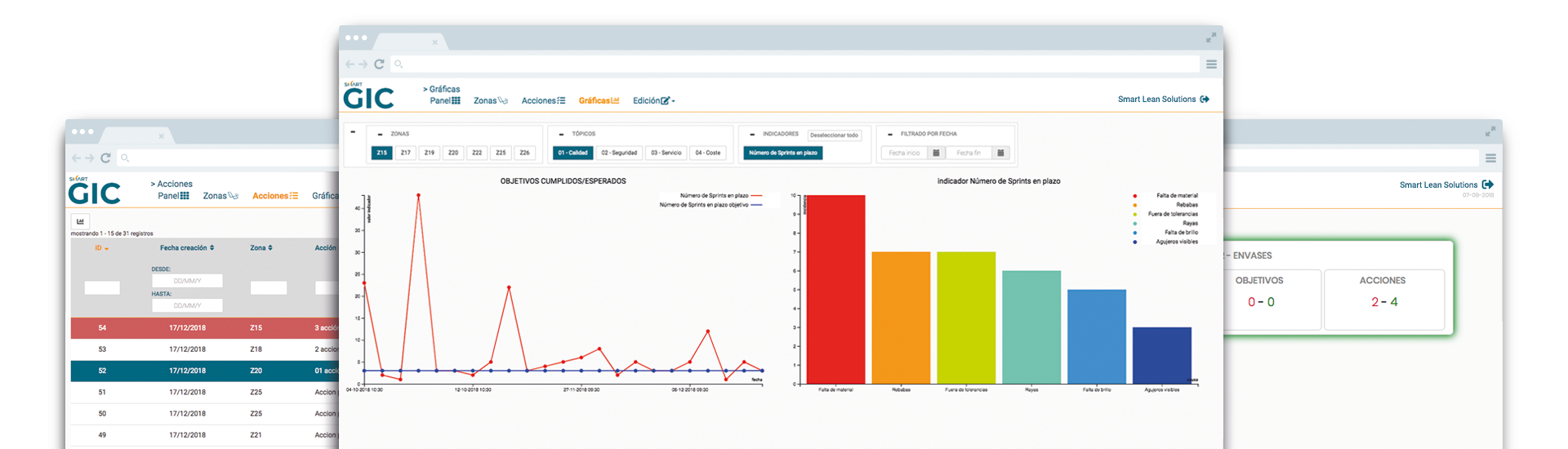Open Zonas tab in left Acciones window
This screenshot has width=1568, height=449.
click(220, 196)
